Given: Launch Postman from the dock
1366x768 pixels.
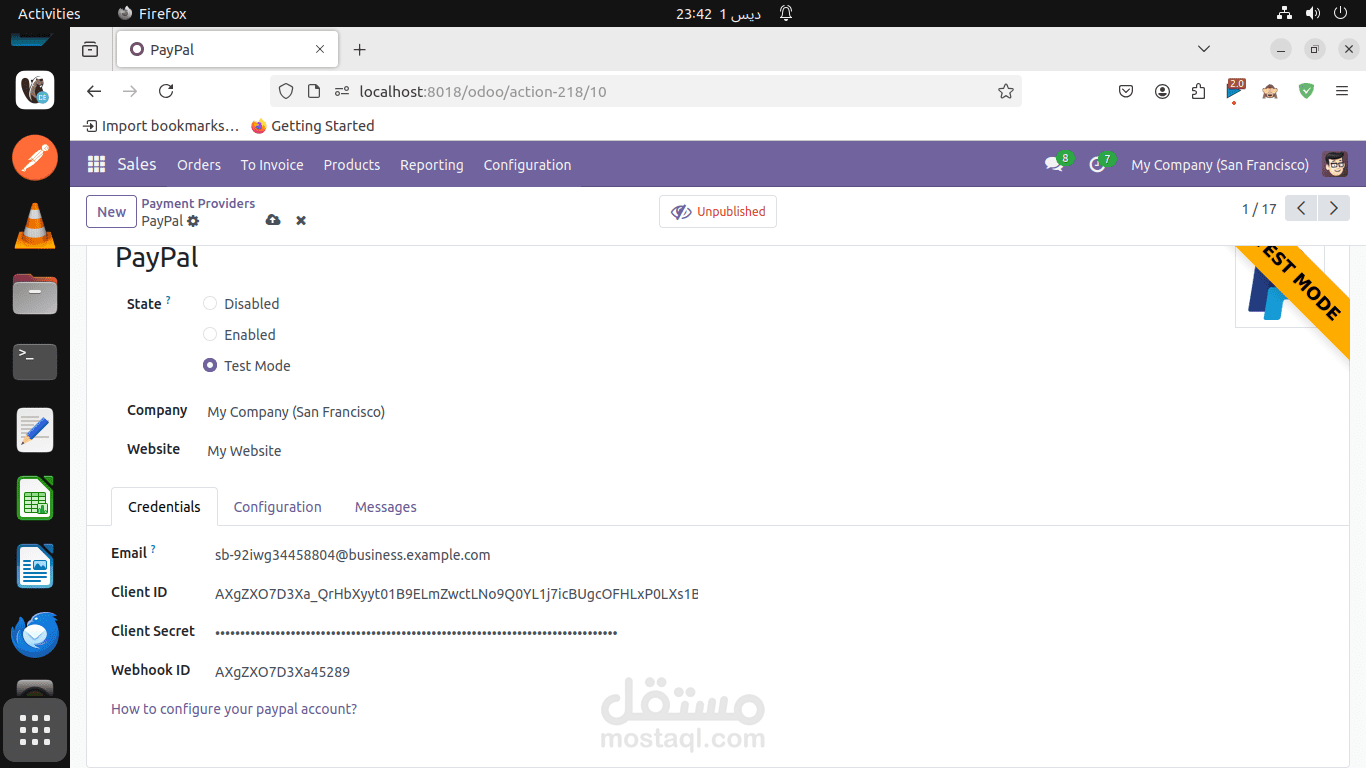Looking at the screenshot, I should pos(35,156).
